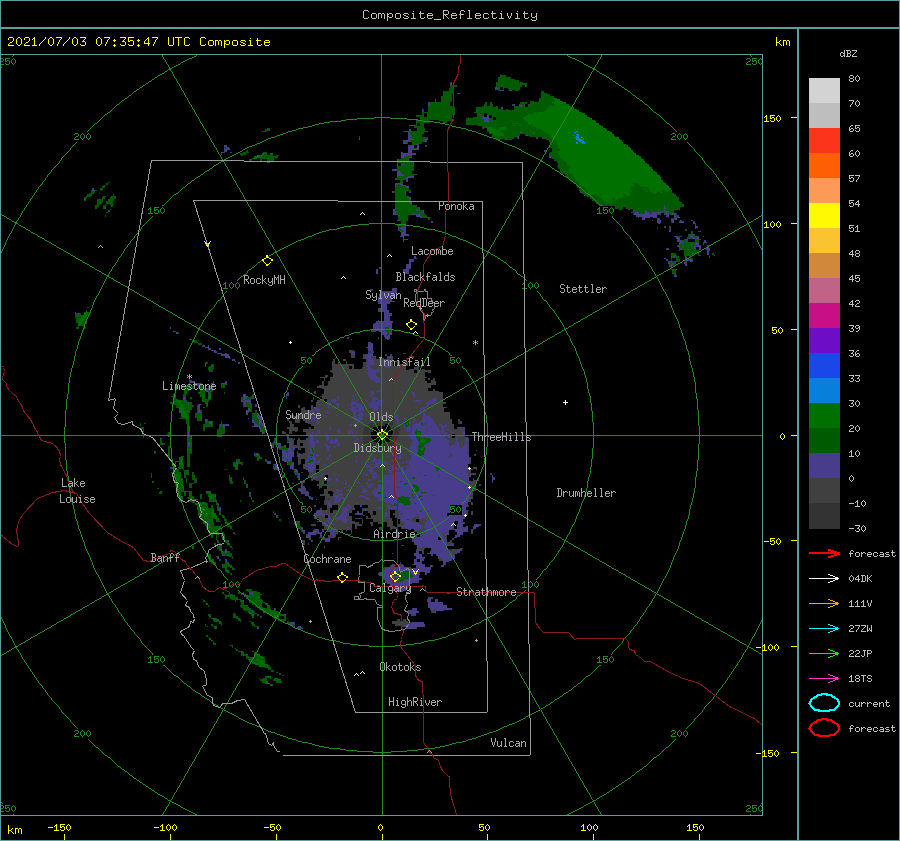Click the Limestone label
Viewport: 900px width, 841px height.
tap(189, 386)
